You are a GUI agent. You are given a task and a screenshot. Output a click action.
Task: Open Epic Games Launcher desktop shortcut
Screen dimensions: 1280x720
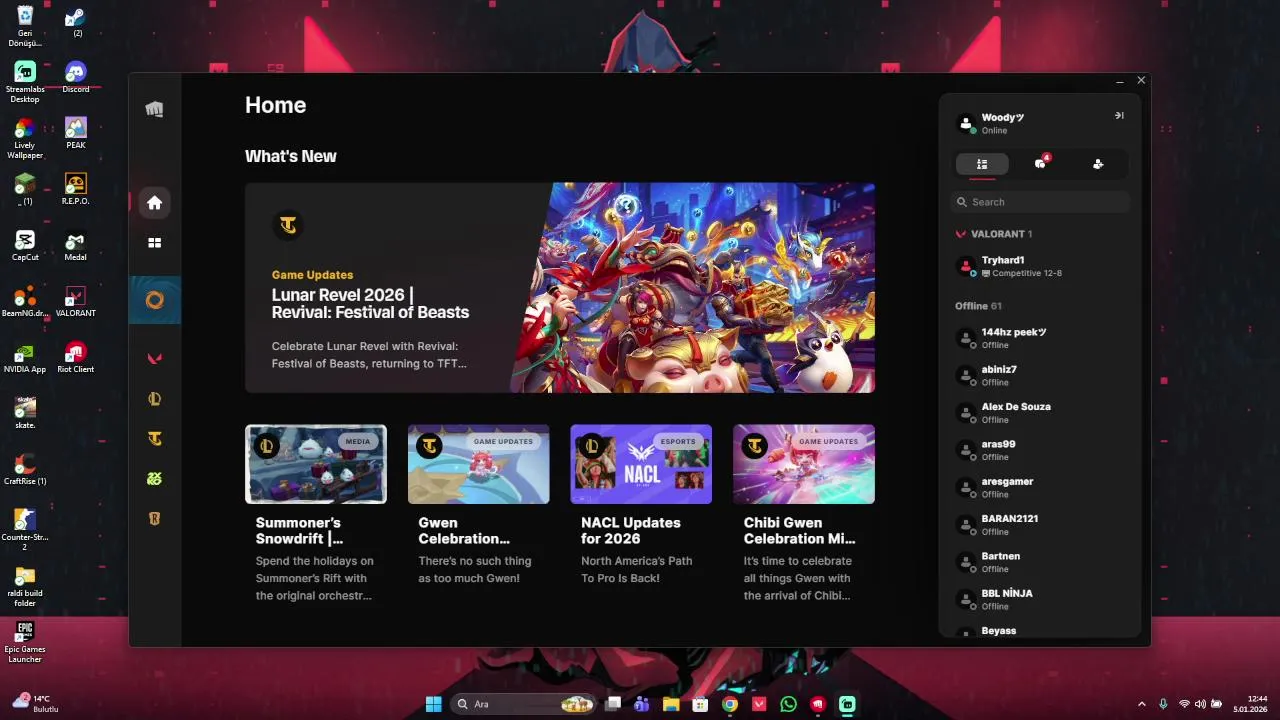25,642
